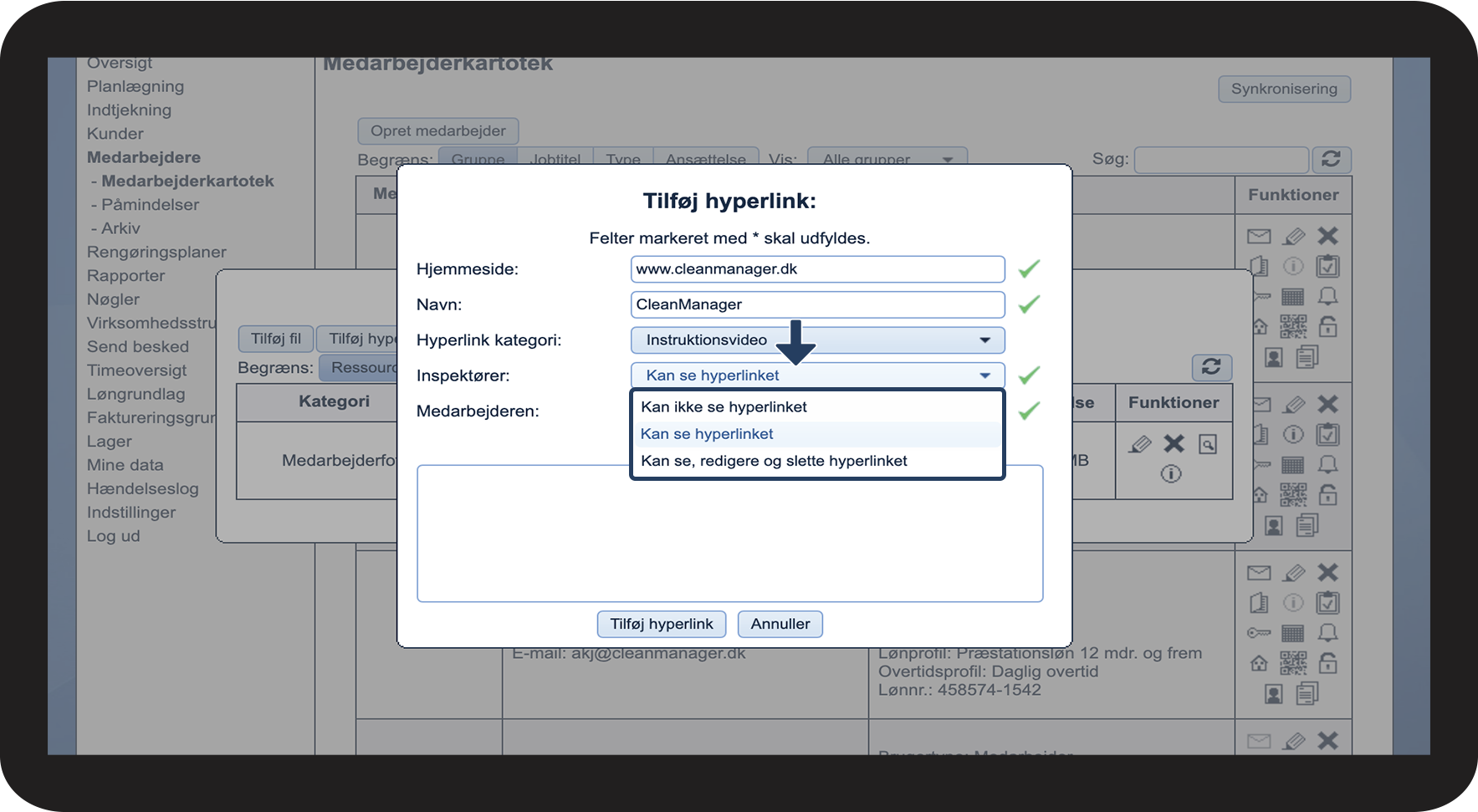The width and height of the screenshot is (1478, 812).
Task: Open Send besked in the sidebar
Action: coord(138,346)
